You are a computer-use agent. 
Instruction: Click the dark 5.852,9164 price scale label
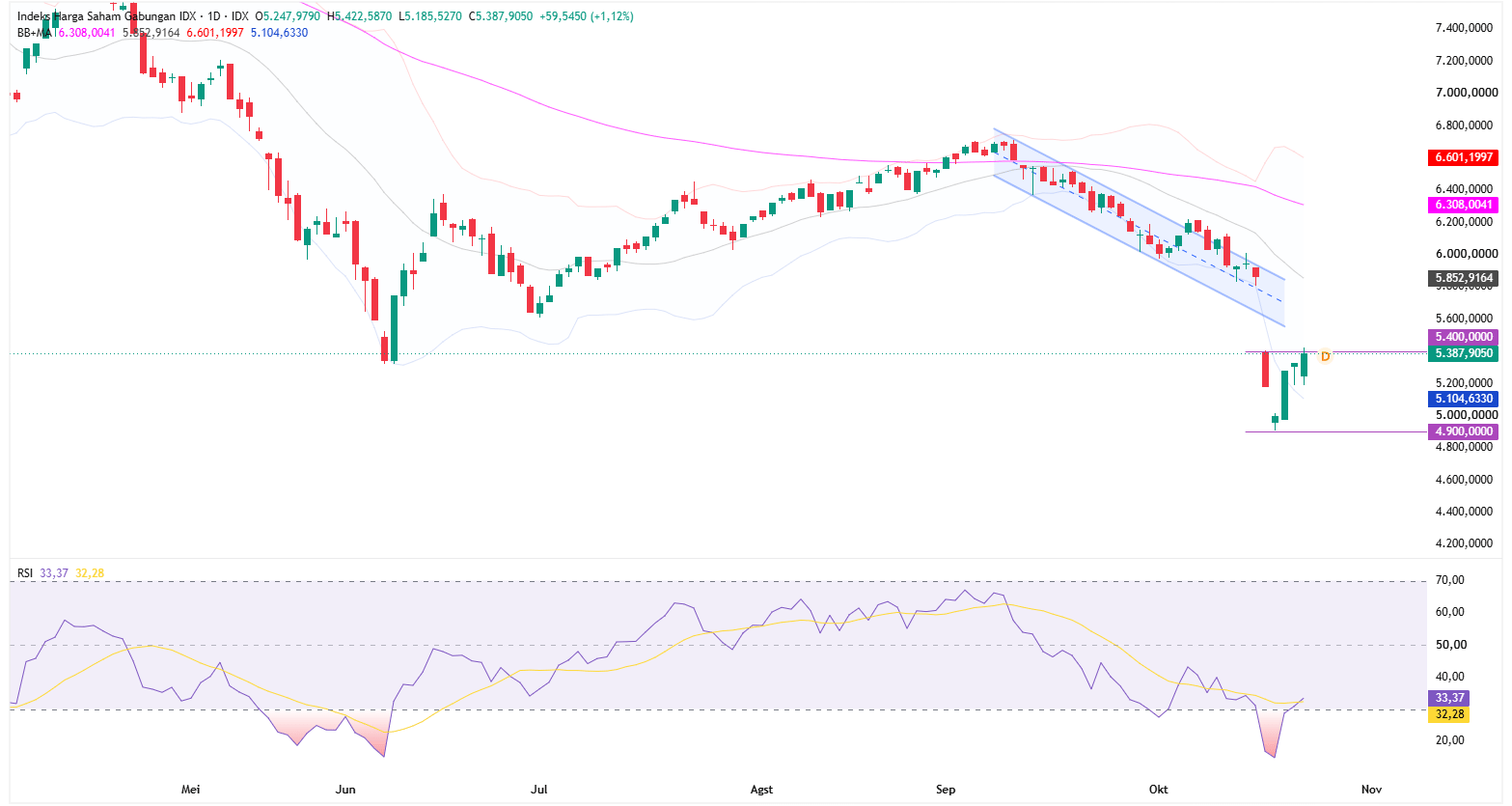1464,278
